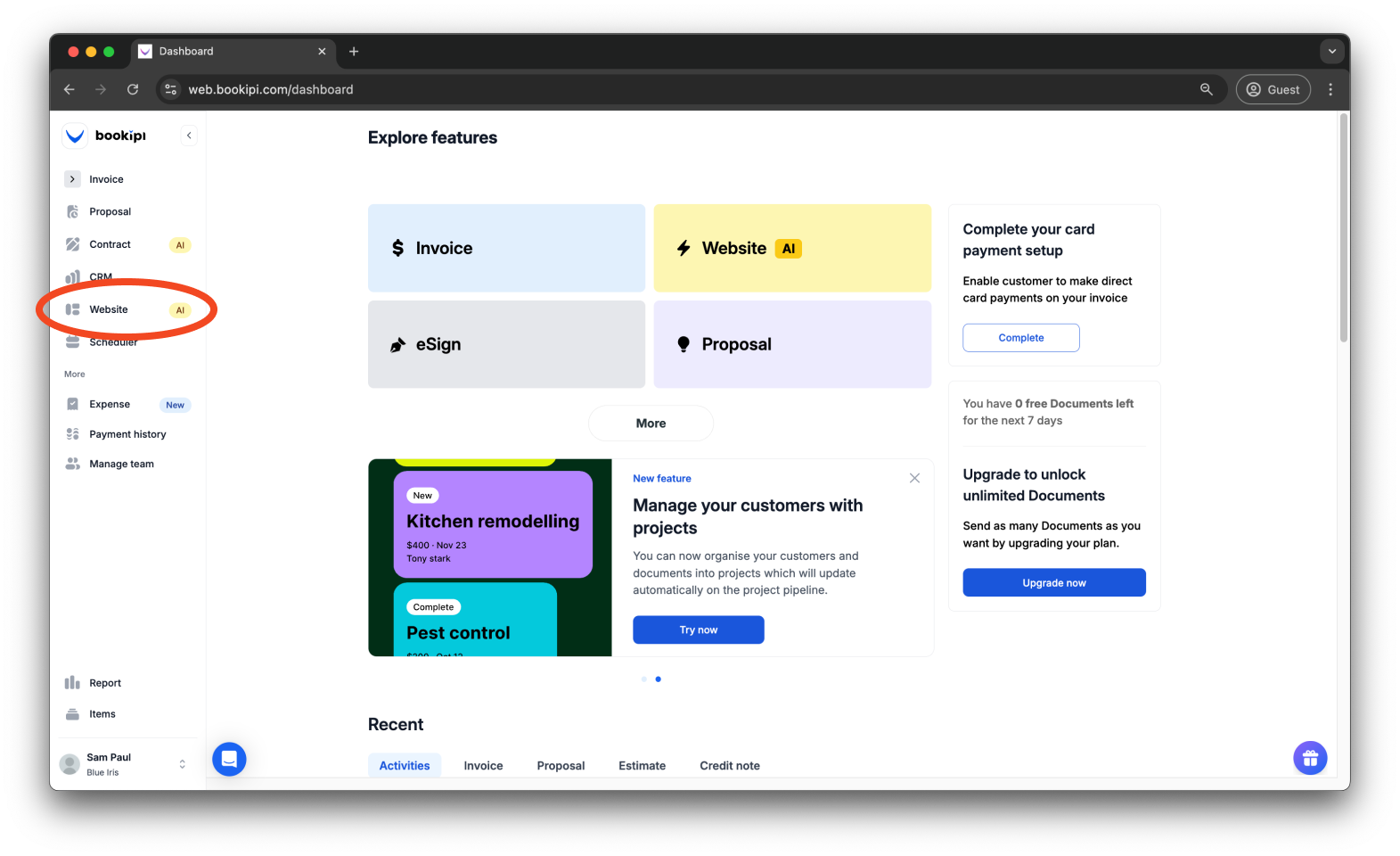Image resolution: width=1400 pixels, height=856 pixels.
Task: Close the Dashboard browser tab
Action: 322,52
